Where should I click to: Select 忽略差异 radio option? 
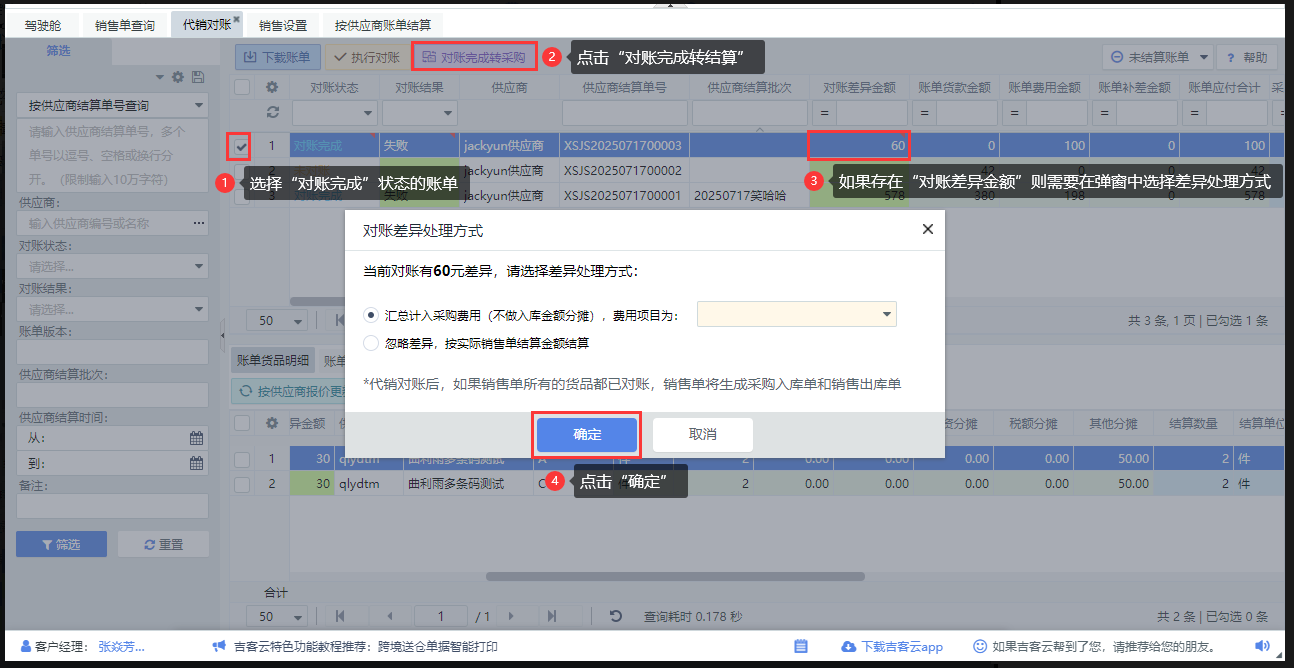coord(372,343)
